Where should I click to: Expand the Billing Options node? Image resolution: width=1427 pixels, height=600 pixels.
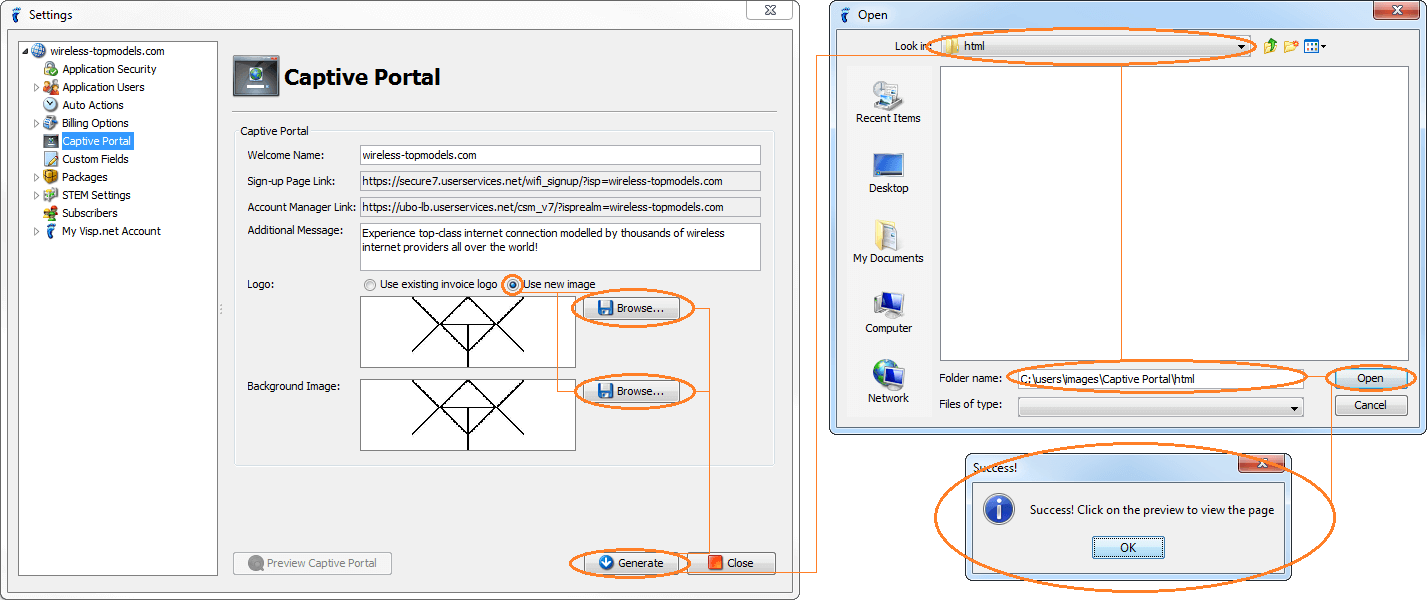coord(37,123)
